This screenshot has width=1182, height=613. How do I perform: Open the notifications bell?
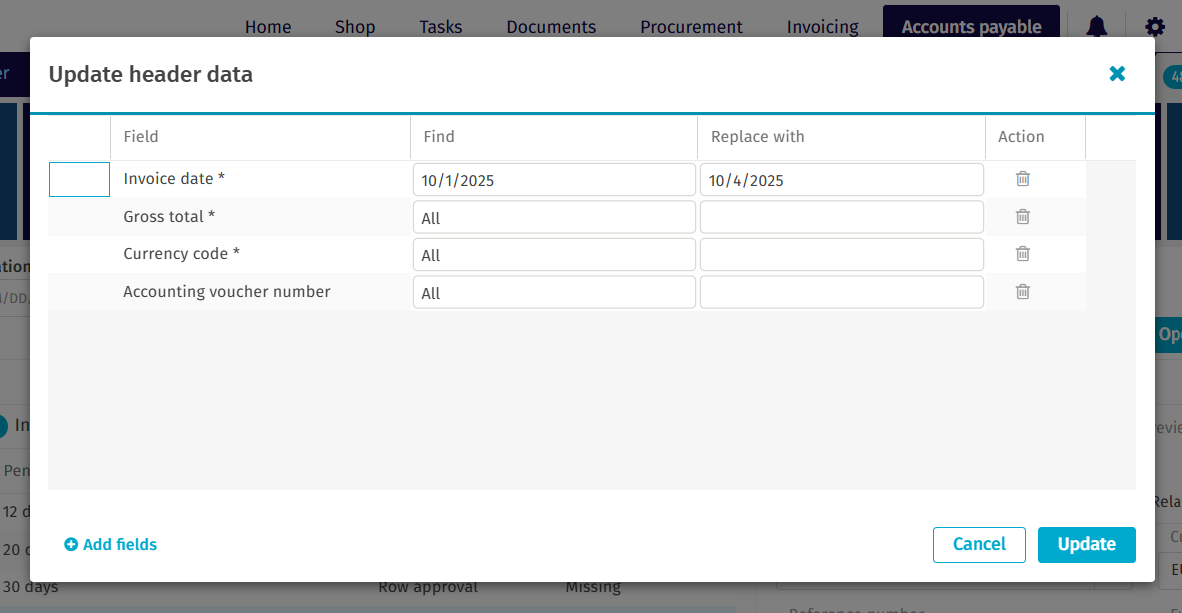pyautogui.click(x=1097, y=27)
